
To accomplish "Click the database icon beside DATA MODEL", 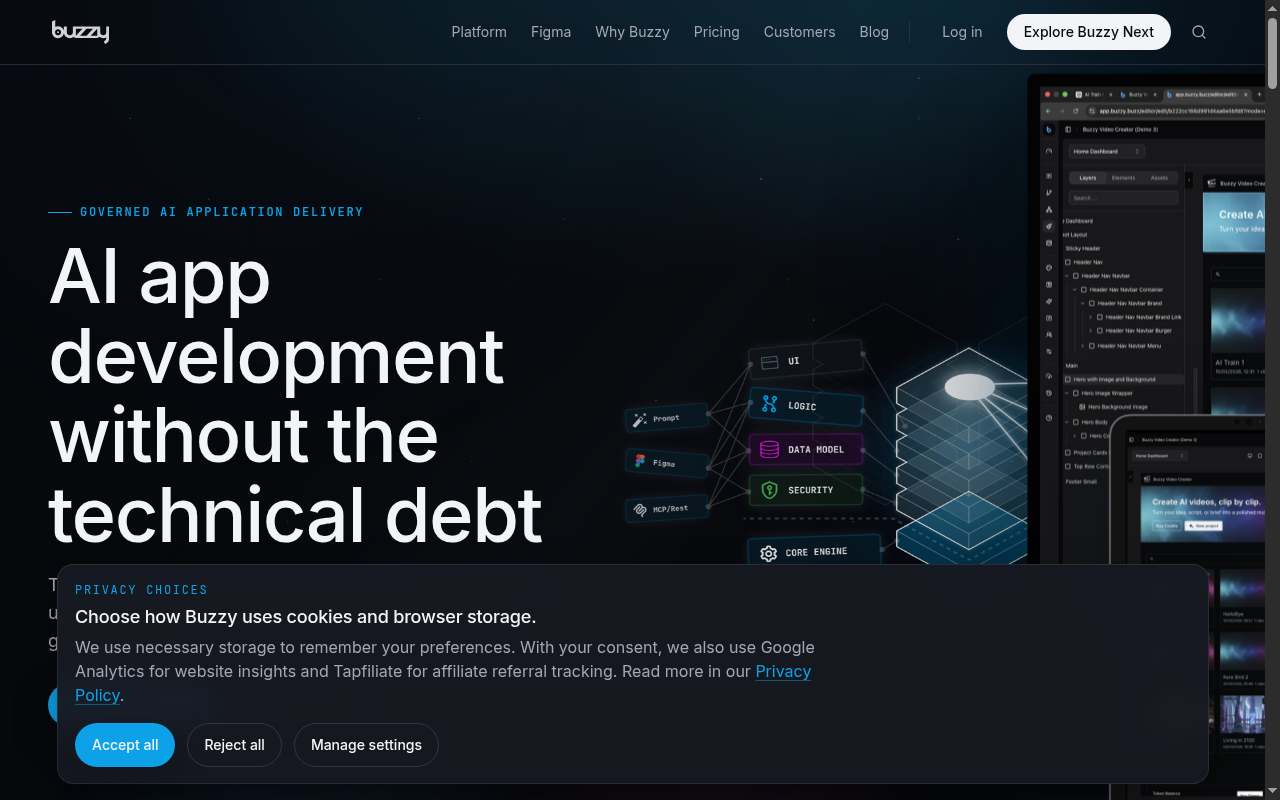I will click(x=769, y=449).
